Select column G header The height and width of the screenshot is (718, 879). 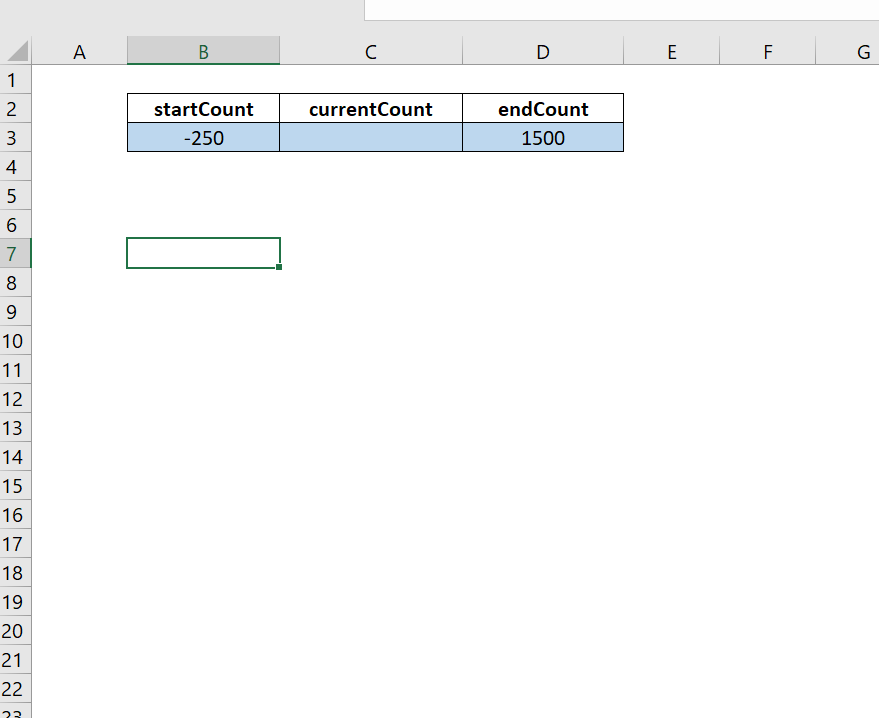point(860,51)
